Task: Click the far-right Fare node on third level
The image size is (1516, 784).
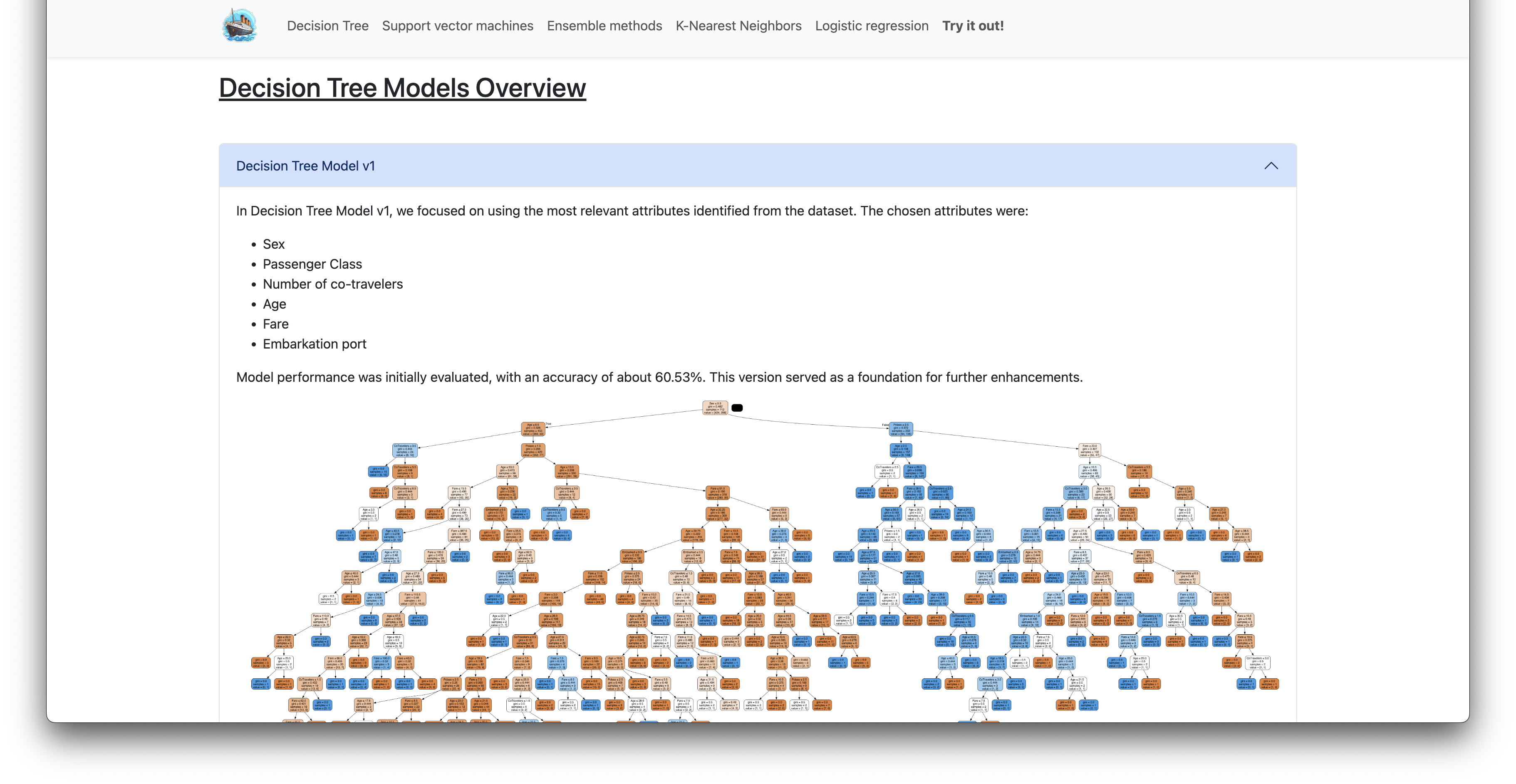Action: tap(1089, 450)
